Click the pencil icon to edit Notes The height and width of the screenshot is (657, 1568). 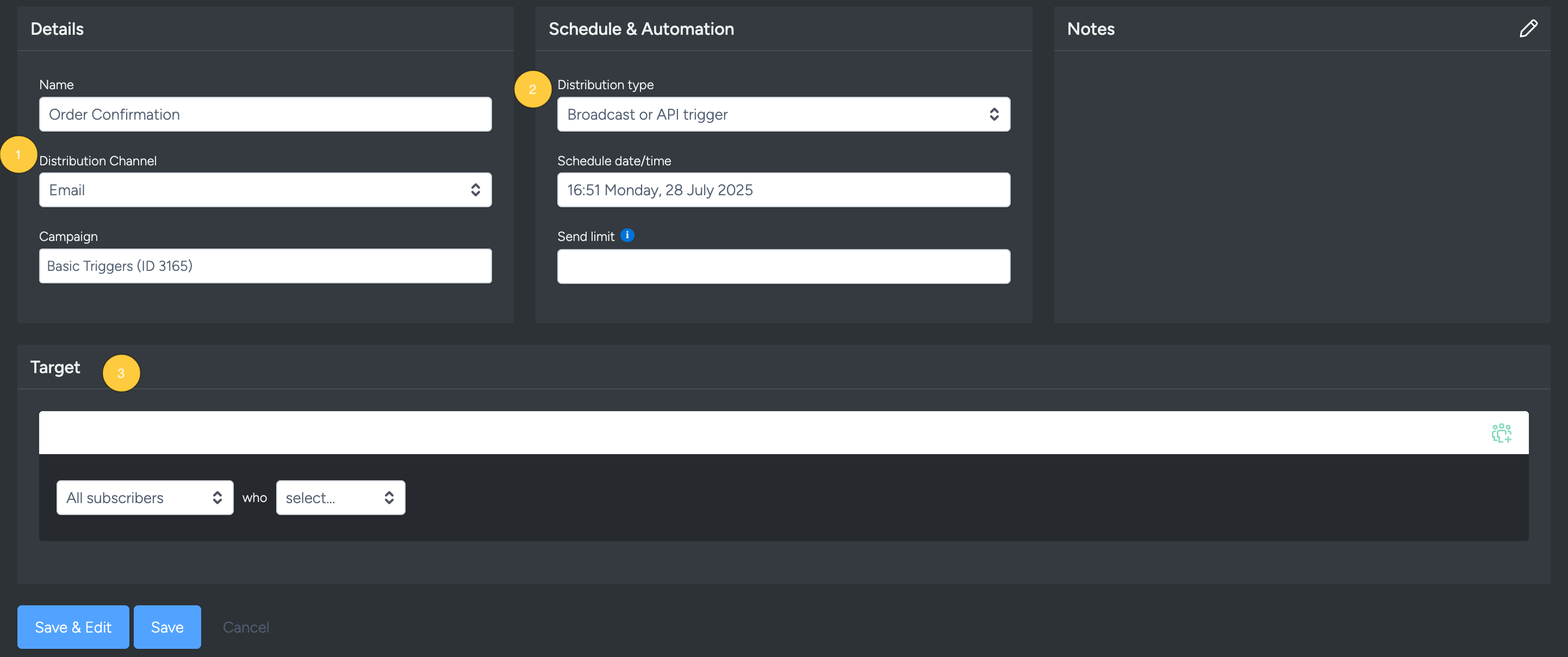tap(1528, 28)
